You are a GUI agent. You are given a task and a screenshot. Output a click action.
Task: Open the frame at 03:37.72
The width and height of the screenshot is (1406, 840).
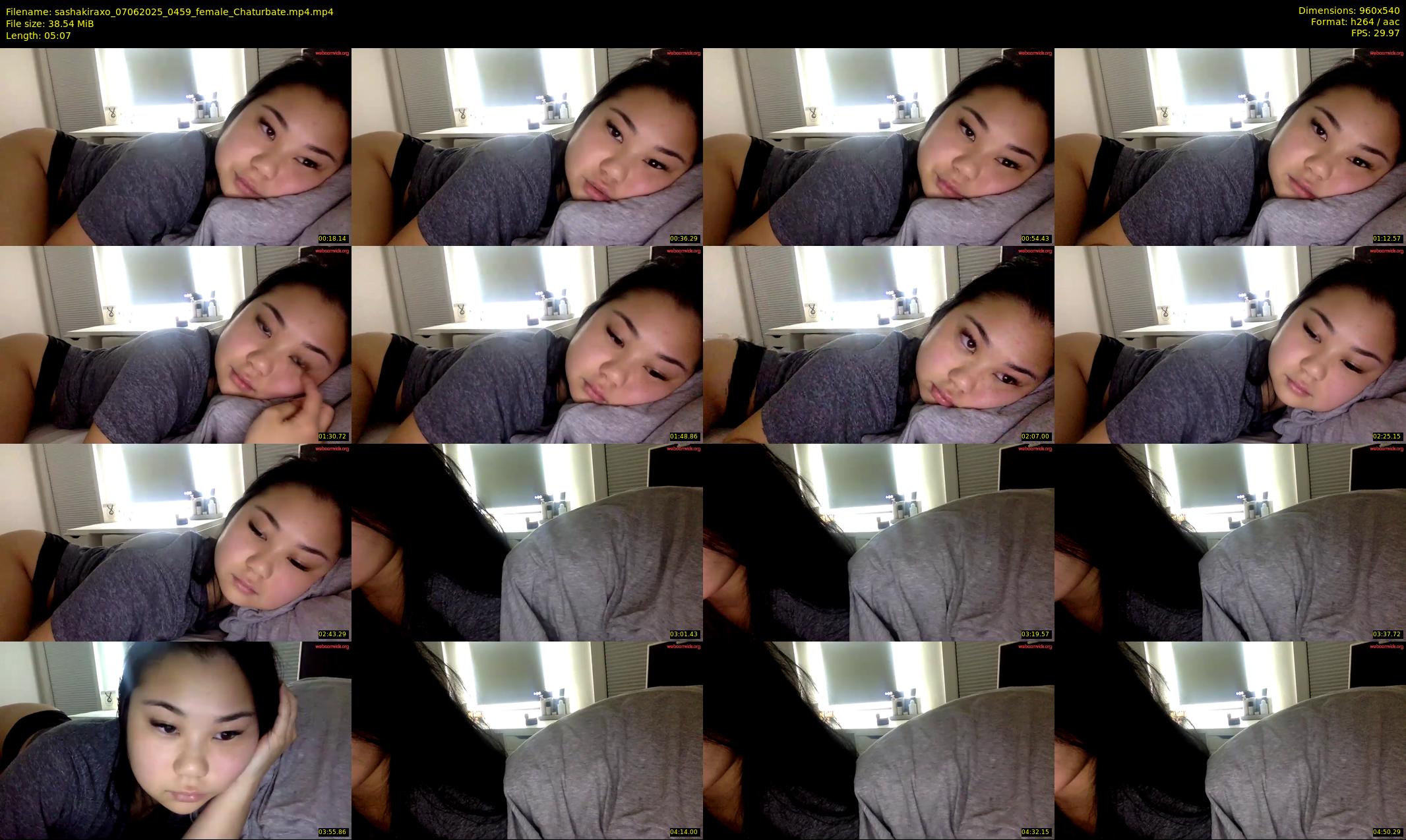(1230, 542)
